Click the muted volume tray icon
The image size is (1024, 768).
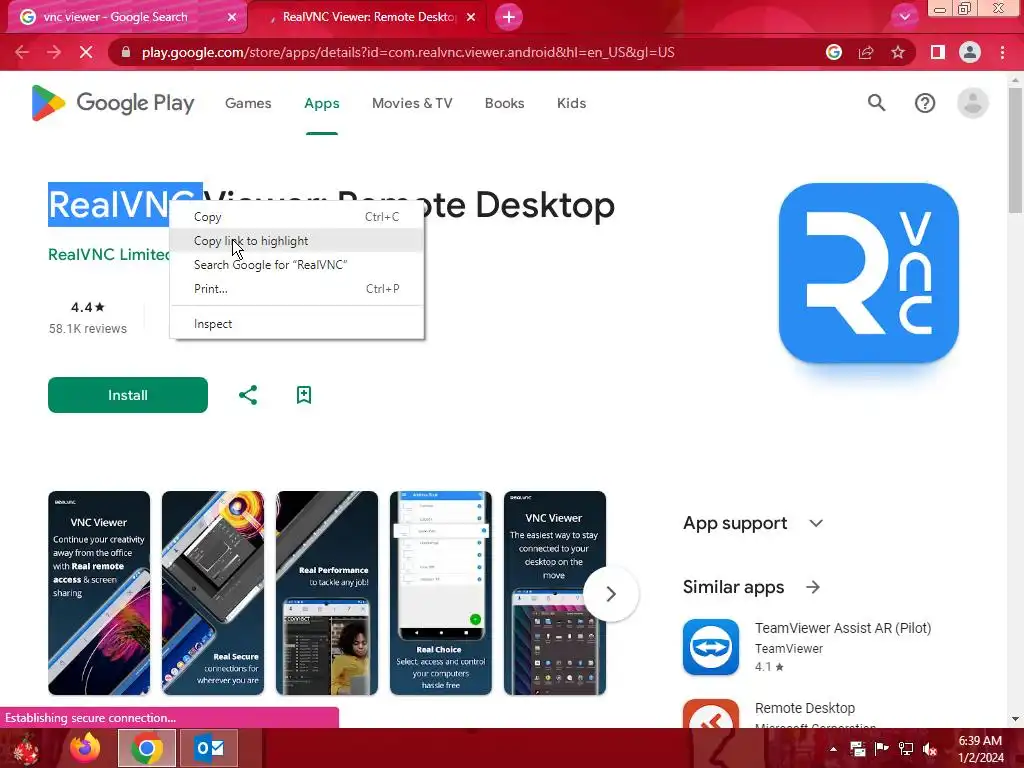930,749
